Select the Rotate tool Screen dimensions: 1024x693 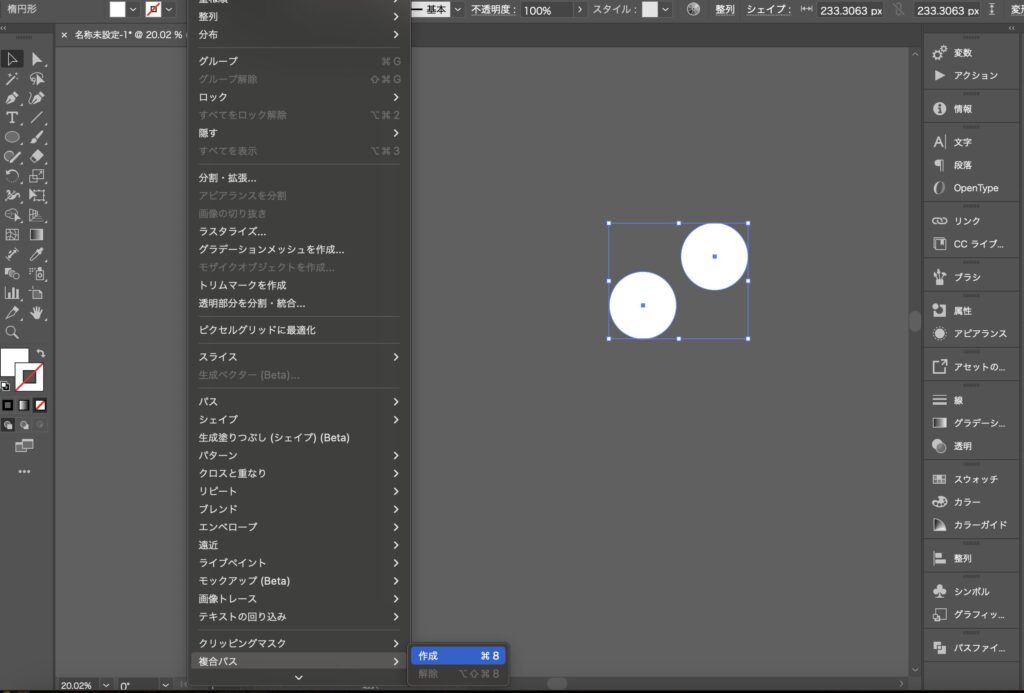coord(13,176)
